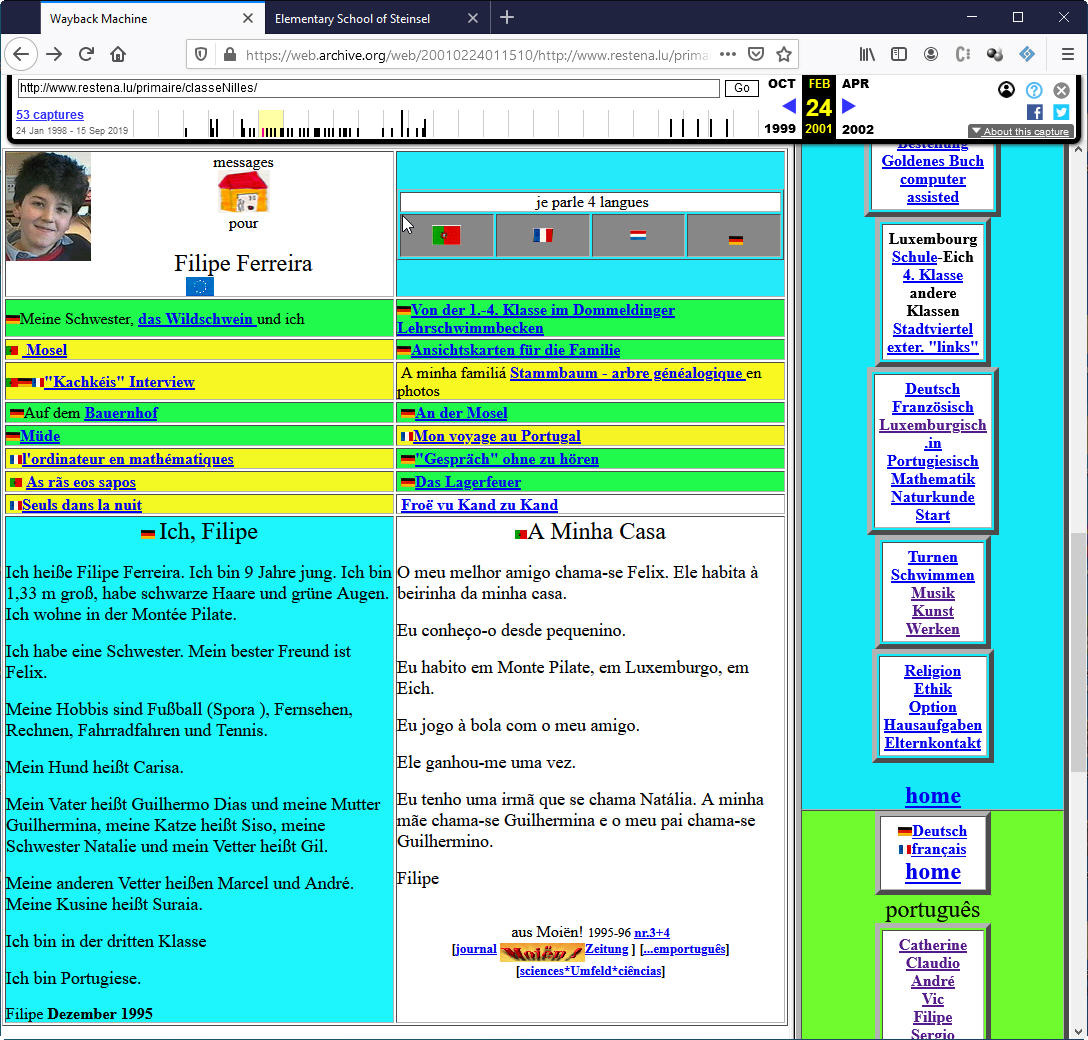
Task: Jump to 2002 captures
Action: pos(858,129)
